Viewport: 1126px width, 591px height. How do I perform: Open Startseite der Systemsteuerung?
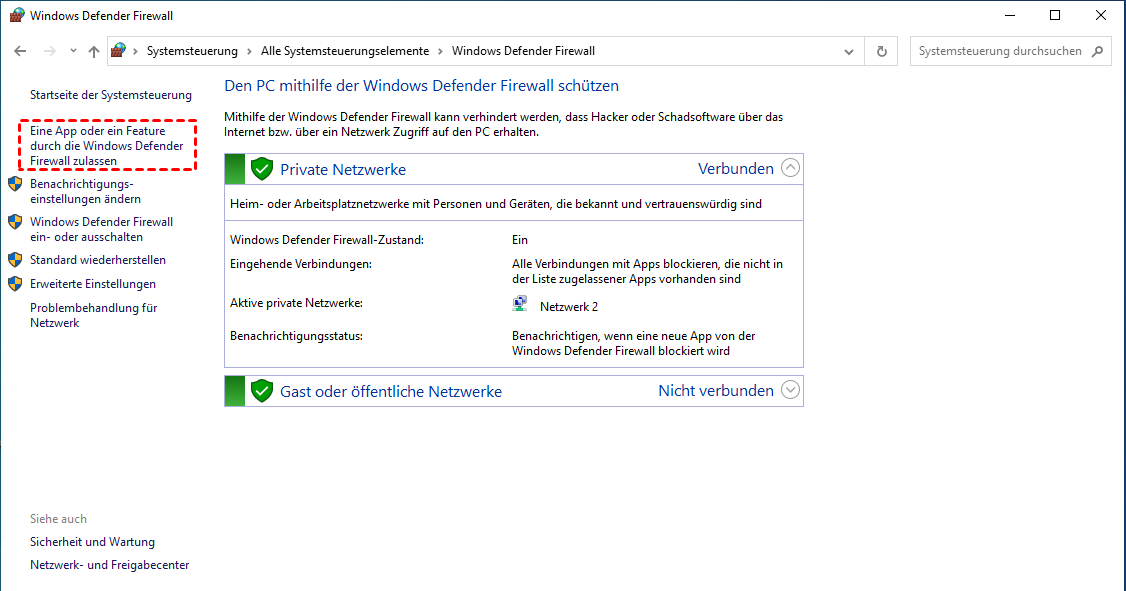[x=110, y=95]
